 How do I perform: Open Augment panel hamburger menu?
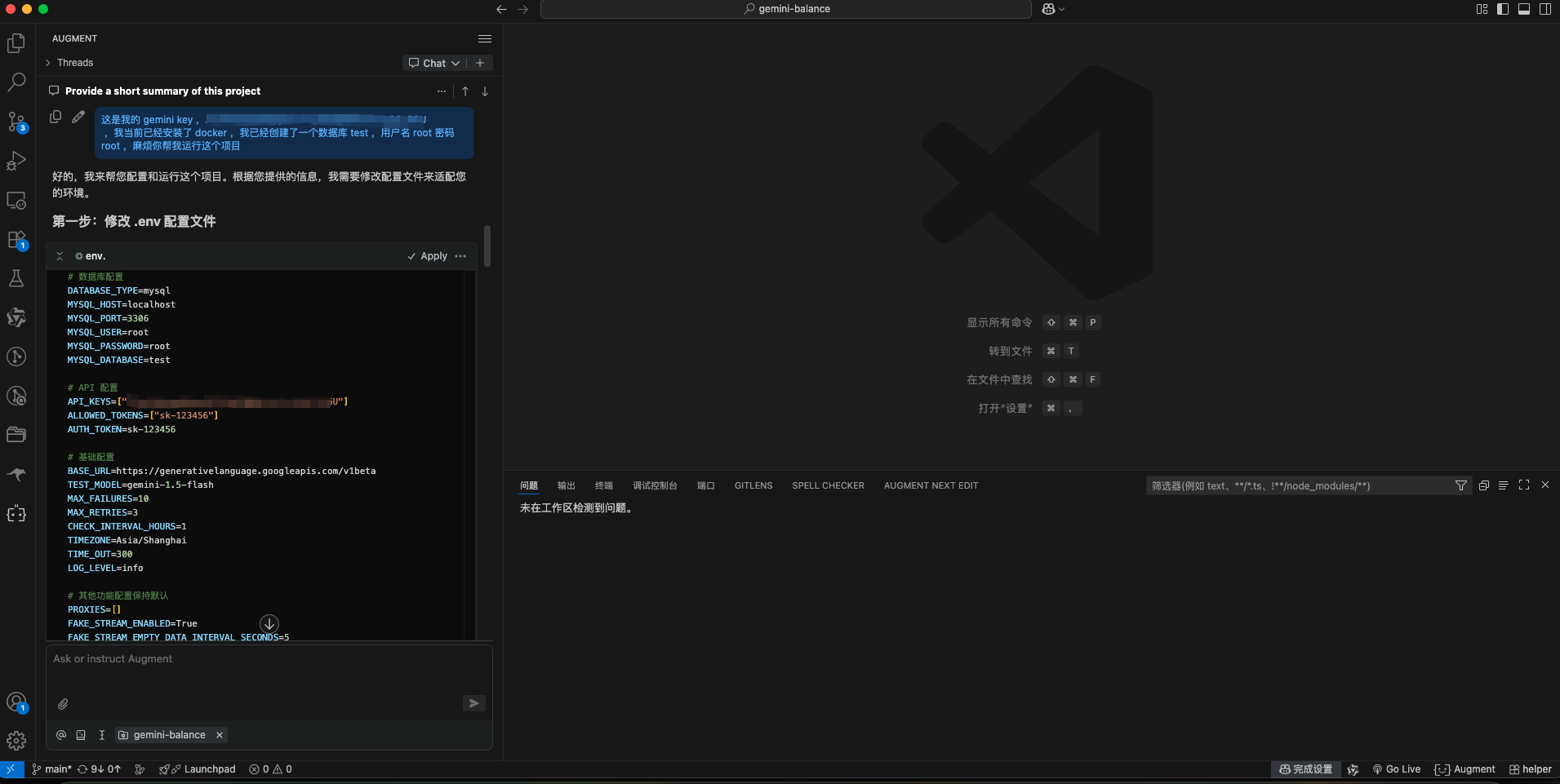[485, 38]
